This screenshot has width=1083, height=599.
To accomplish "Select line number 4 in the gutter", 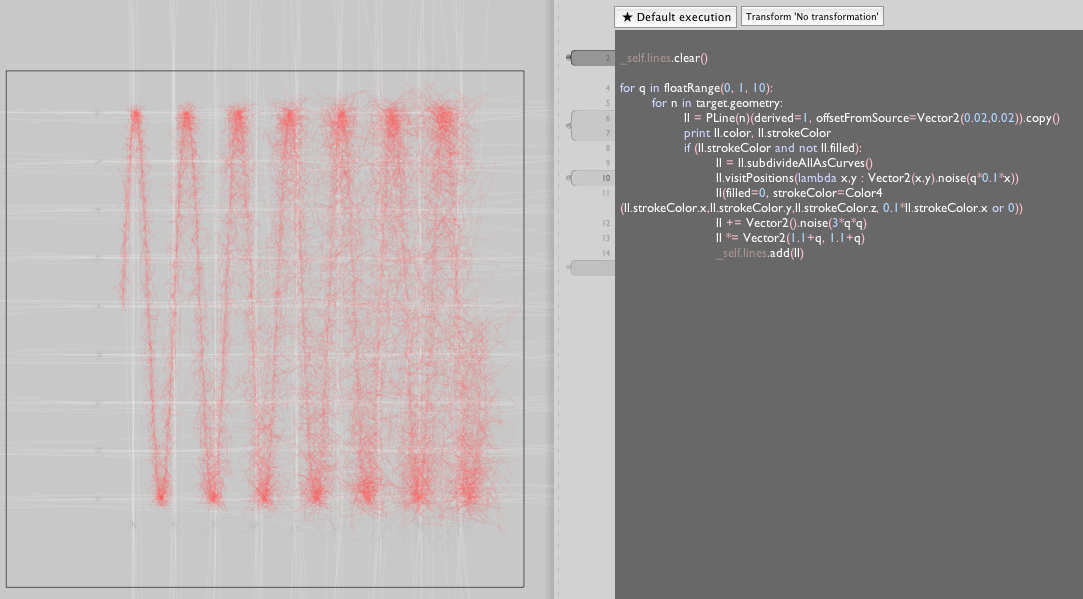I will pyautogui.click(x=607, y=88).
